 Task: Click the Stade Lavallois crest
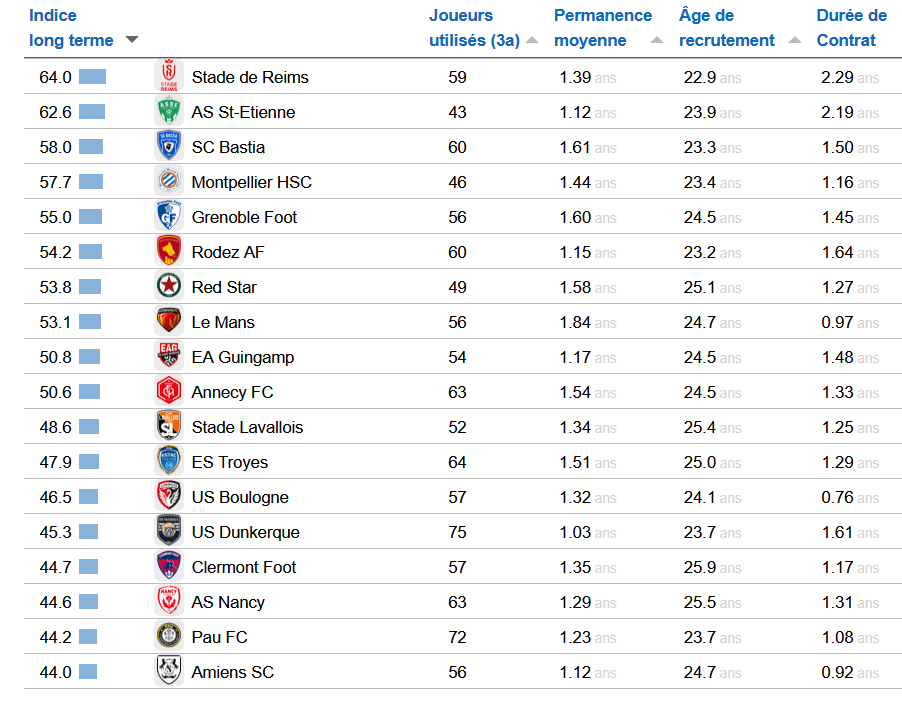click(169, 427)
